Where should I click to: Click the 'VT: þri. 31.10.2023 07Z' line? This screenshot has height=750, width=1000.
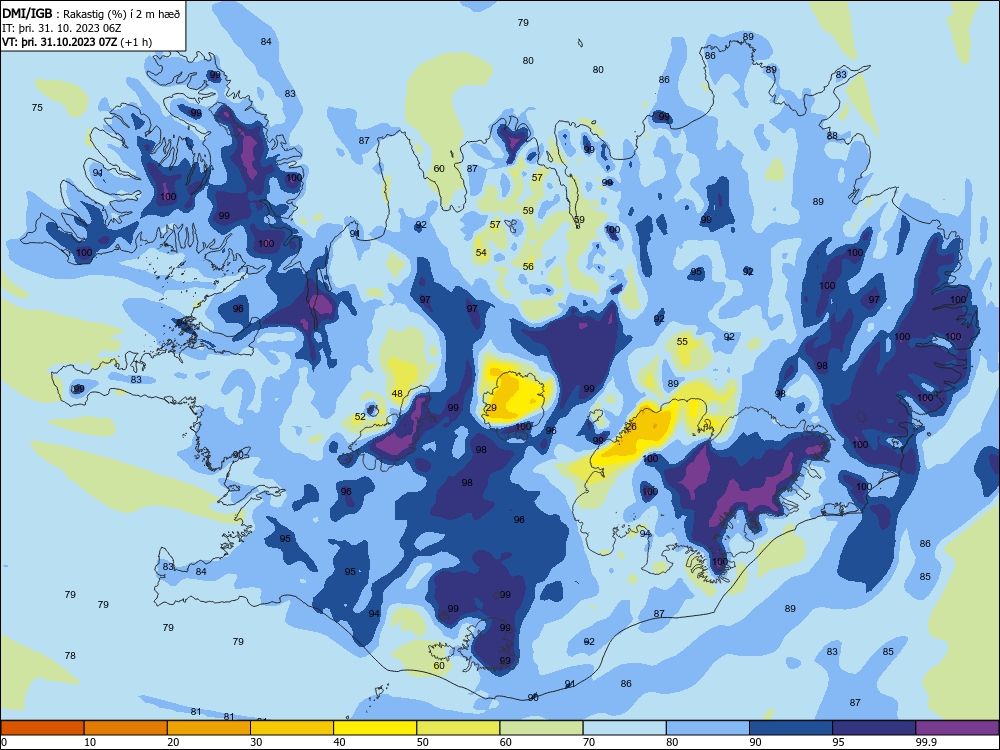click(x=59, y=42)
